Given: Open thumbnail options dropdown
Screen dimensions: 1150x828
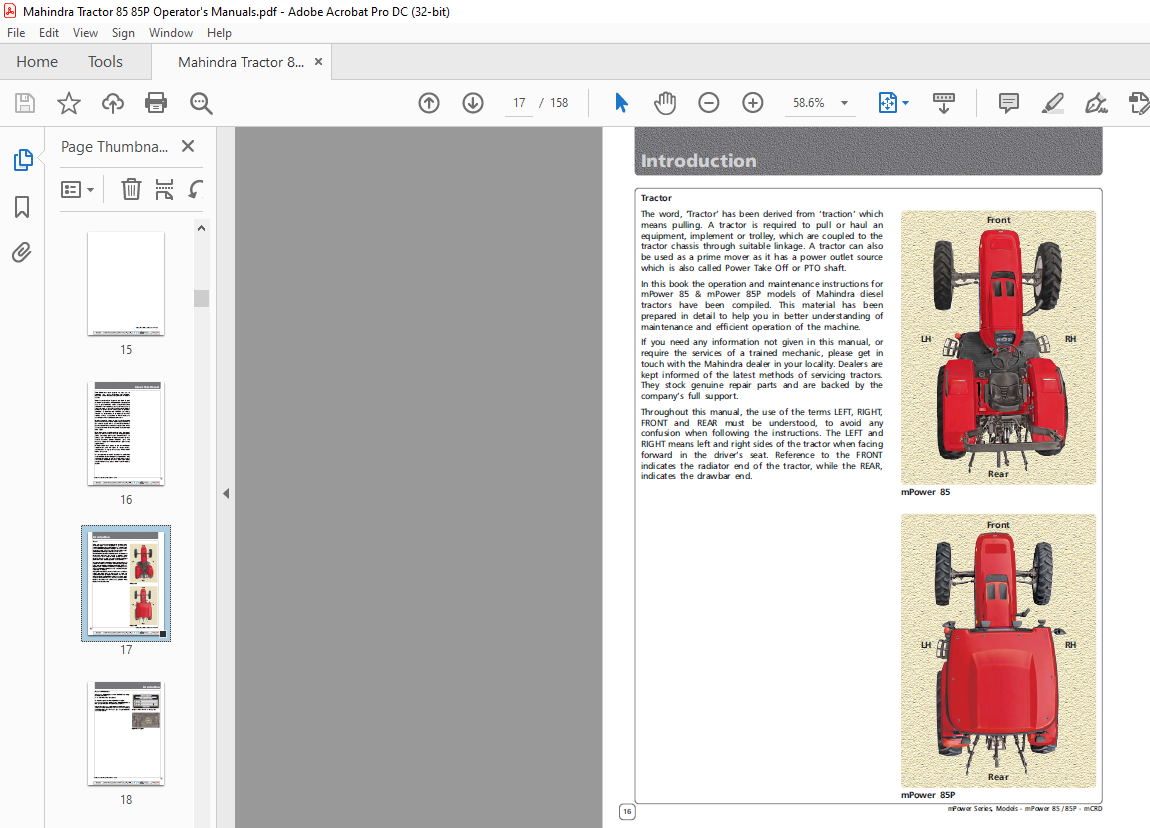Looking at the screenshot, I should click(x=77, y=190).
